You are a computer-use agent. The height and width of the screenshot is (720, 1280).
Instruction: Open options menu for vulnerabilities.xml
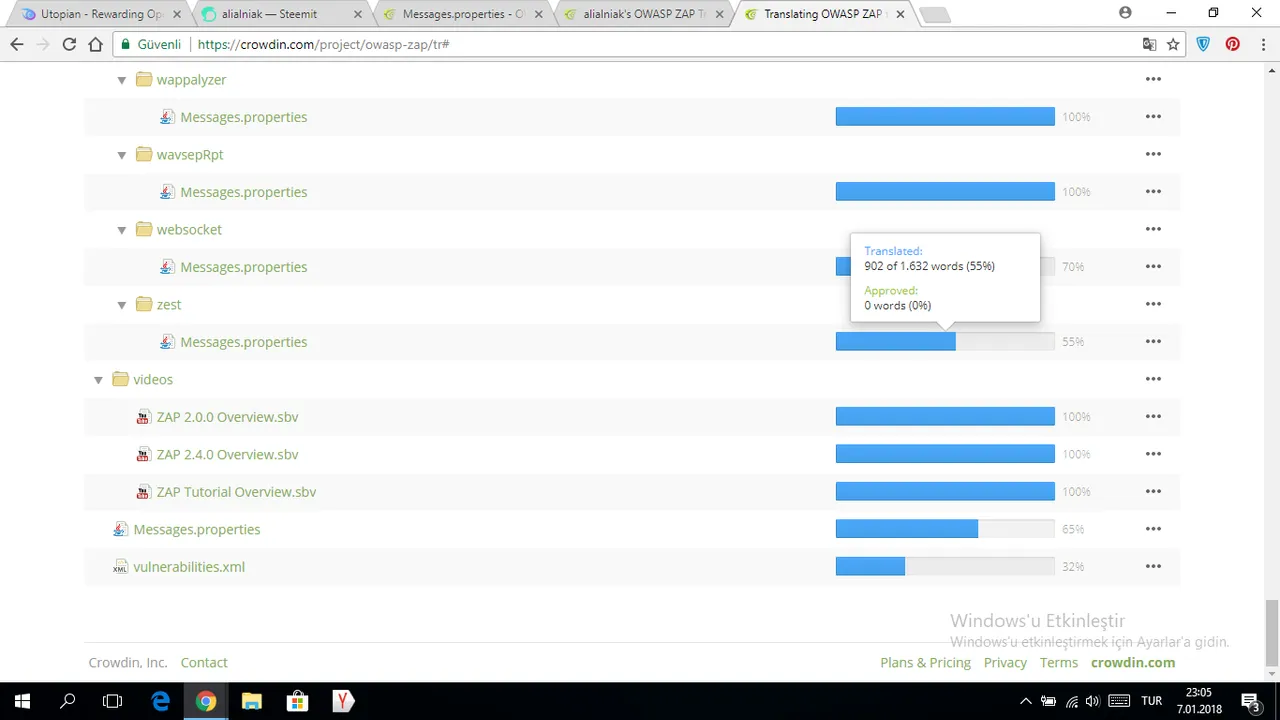click(x=1153, y=567)
